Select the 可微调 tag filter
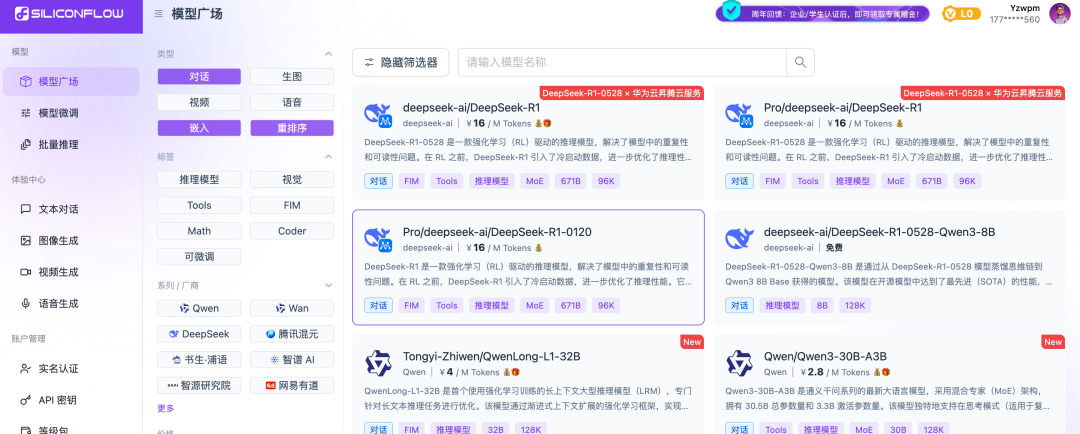The height and width of the screenshot is (434, 1080). click(x=199, y=257)
